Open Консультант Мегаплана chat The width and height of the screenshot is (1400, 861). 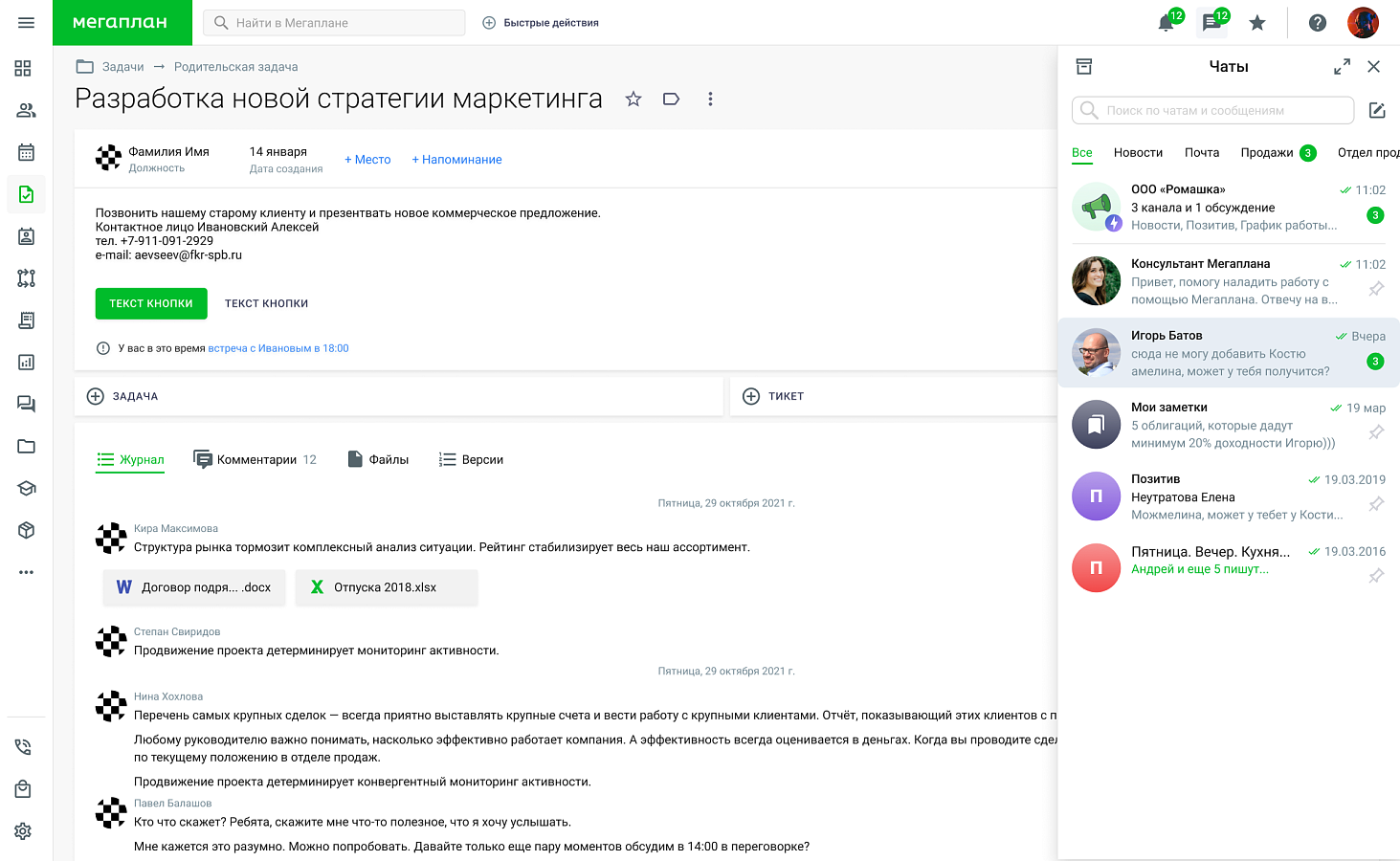[x=1229, y=281]
